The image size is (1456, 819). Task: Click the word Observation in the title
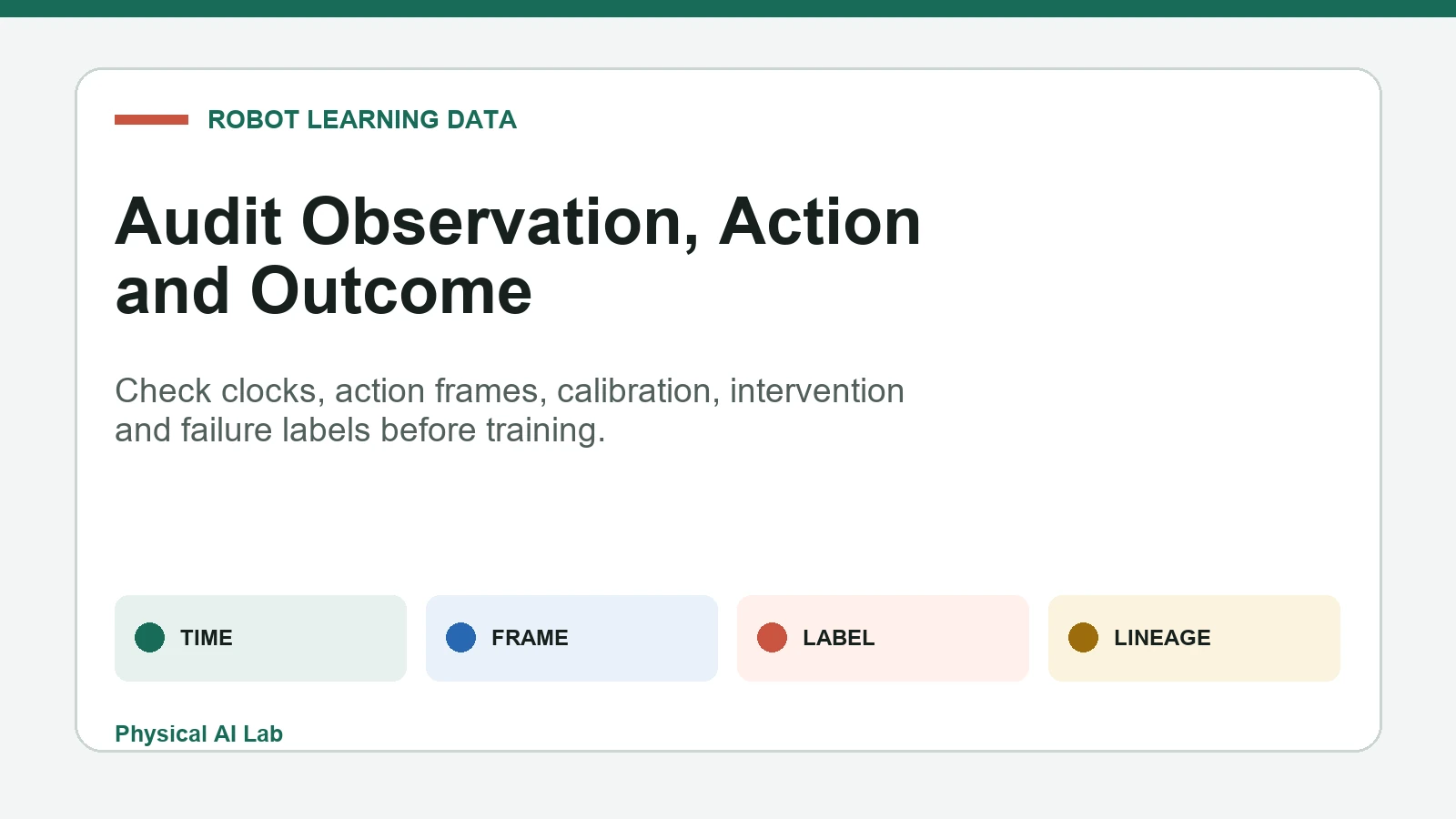[500, 221]
